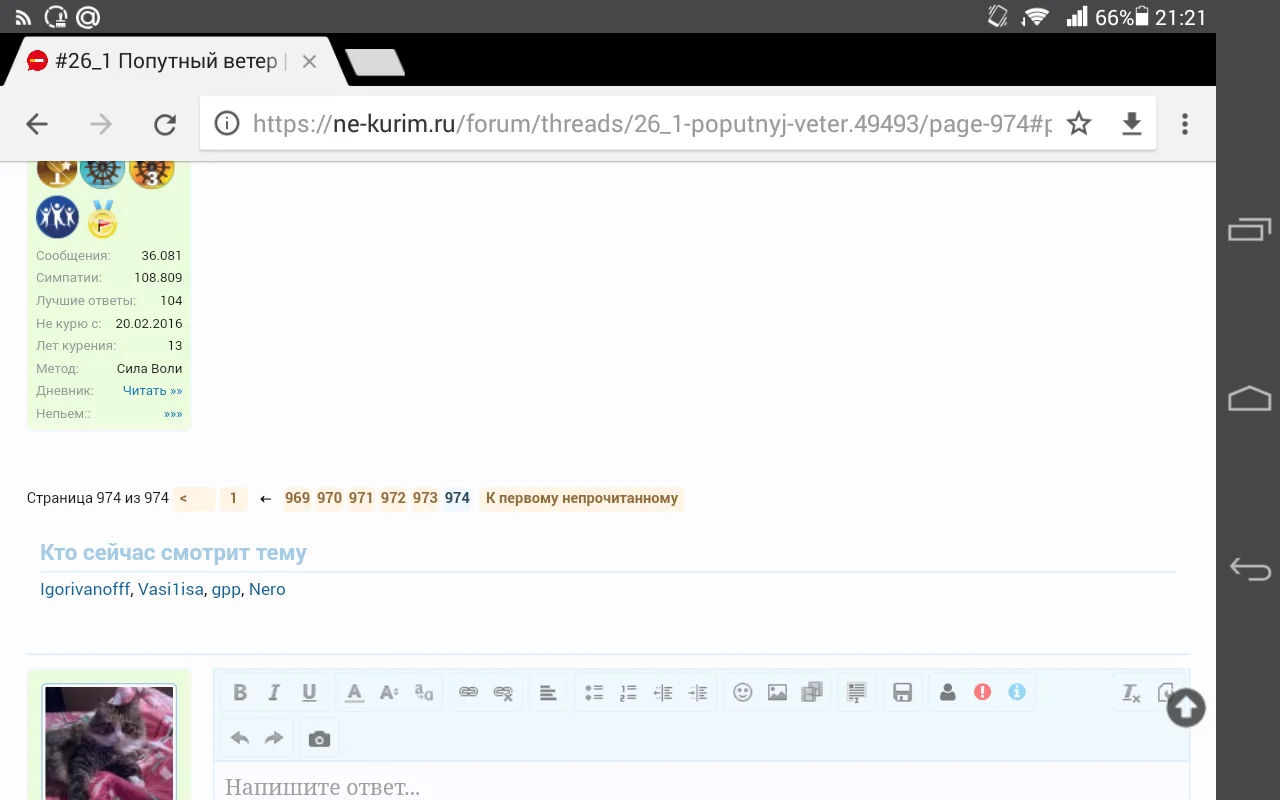The image size is (1280, 800).
Task: Click the insert image icon
Action: (777, 692)
